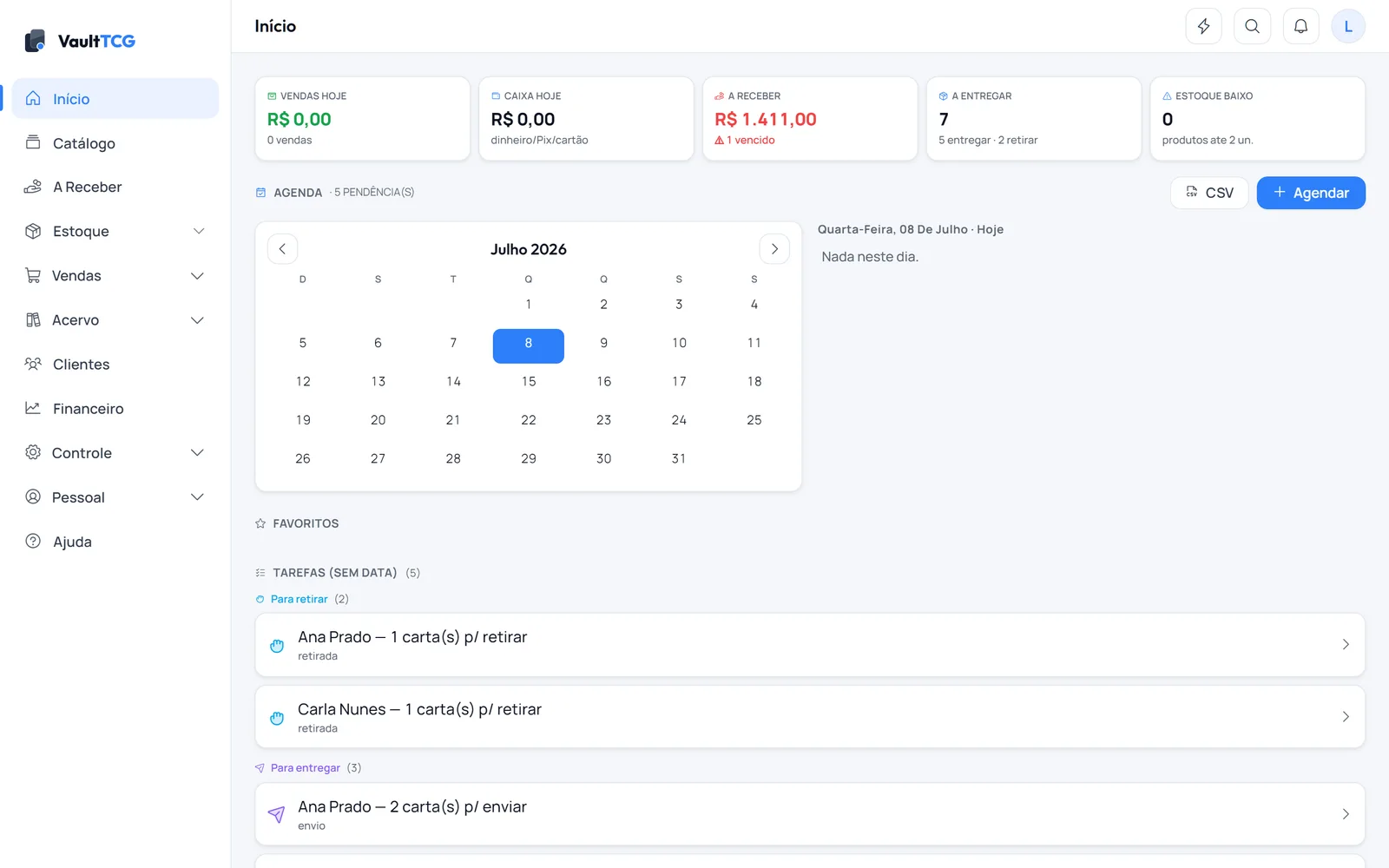Click 'Ana Prado — 2 carta(s) p/ enviar'
The height and width of the screenshot is (868, 1389).
pyautogui.click(x=412, y=807)
